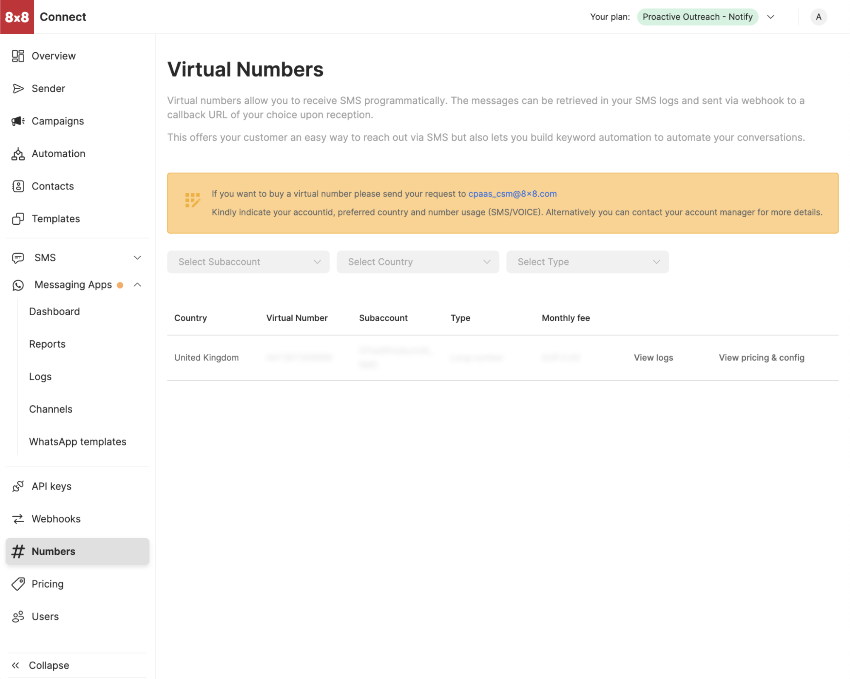This screenshot has width=850, height=679.
Task: Click View logs for United Kingdom number
Action: (x=653, y=358)
